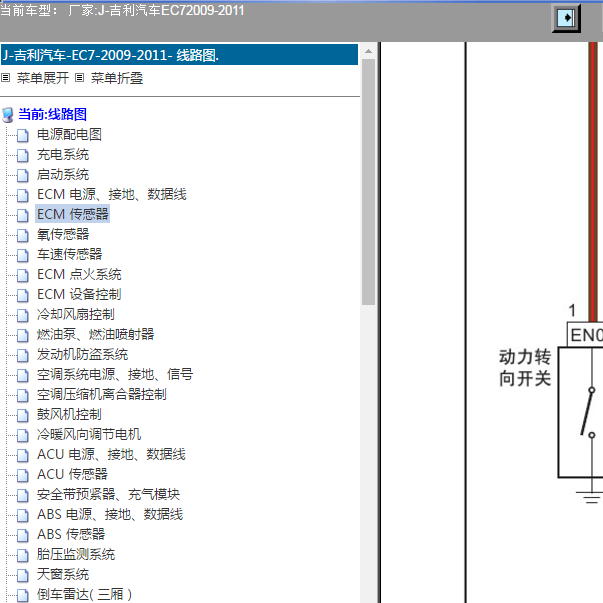Click page icon next to 发动机防盗系统
This screenshot has width=603, height=603.
(x=23, y=355)
